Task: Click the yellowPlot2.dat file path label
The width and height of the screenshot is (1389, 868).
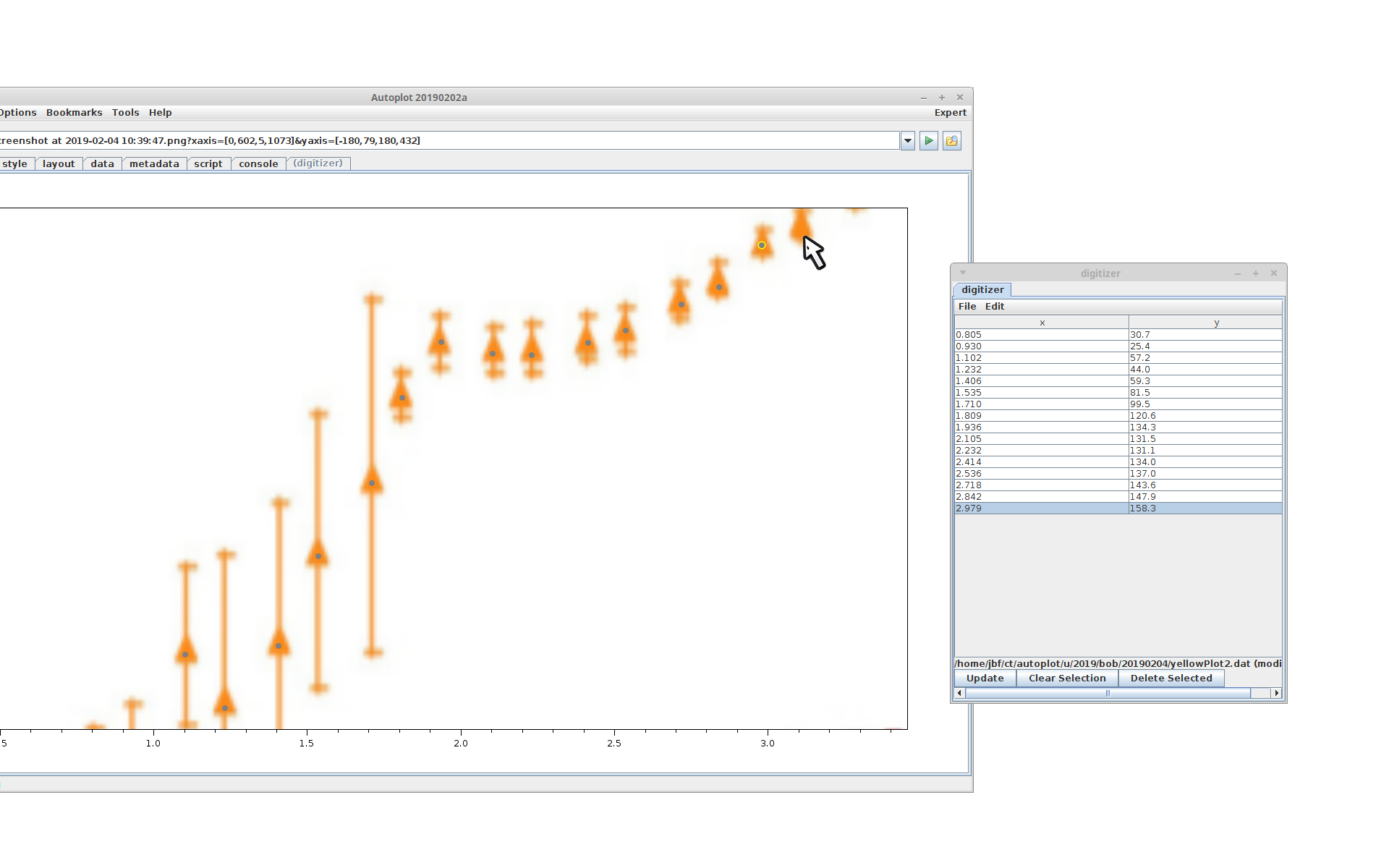Action: point(1118,663)
